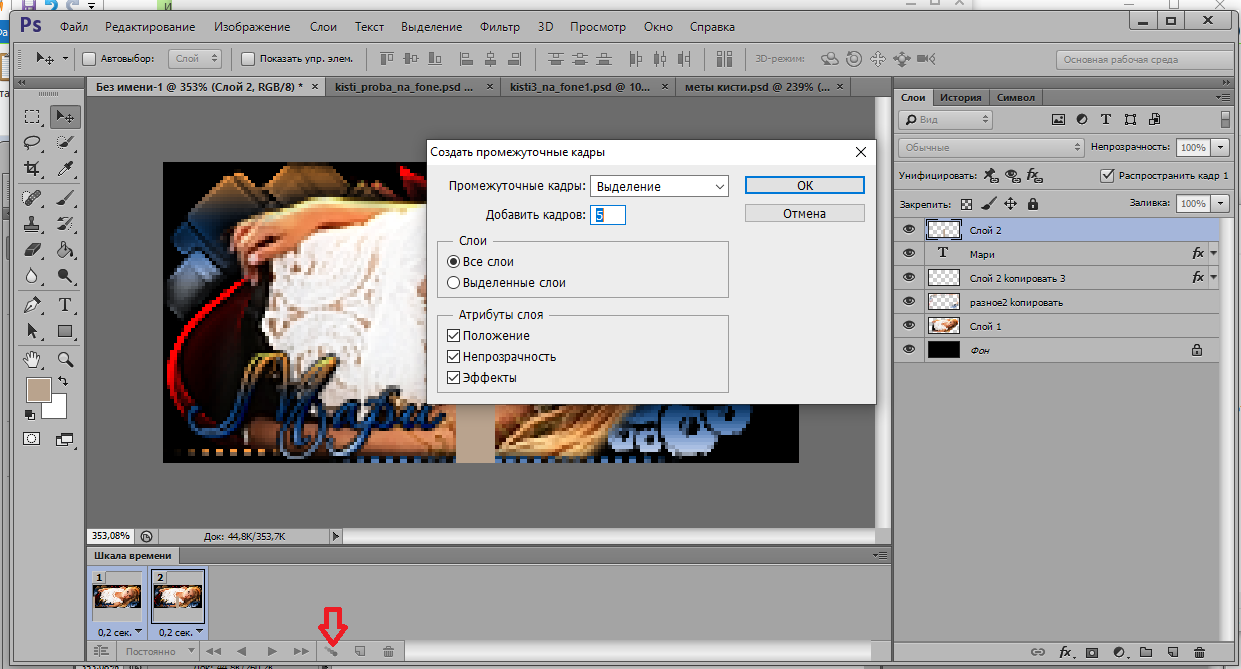Open the Фильтр menu
The width and height of the screenshot is (1241, 669).
(x=499, y=27)
